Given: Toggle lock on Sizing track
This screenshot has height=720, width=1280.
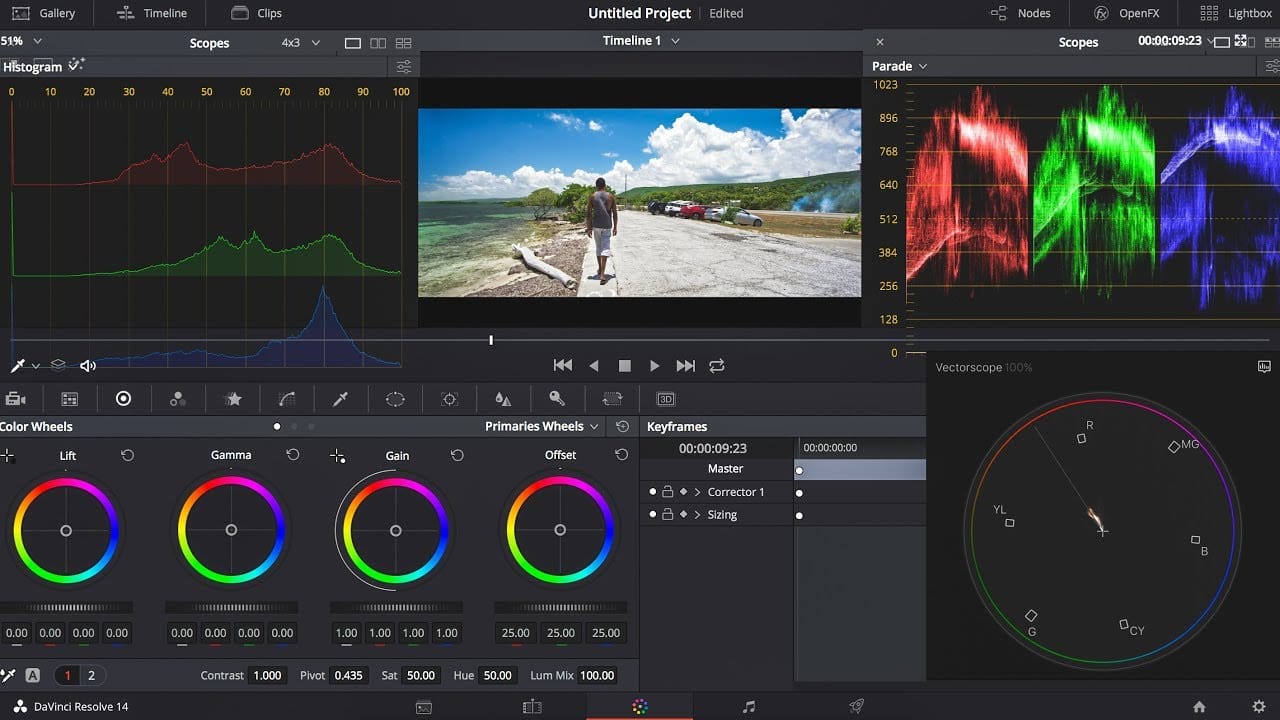Looking at the screenshot, I should (668, 515).
